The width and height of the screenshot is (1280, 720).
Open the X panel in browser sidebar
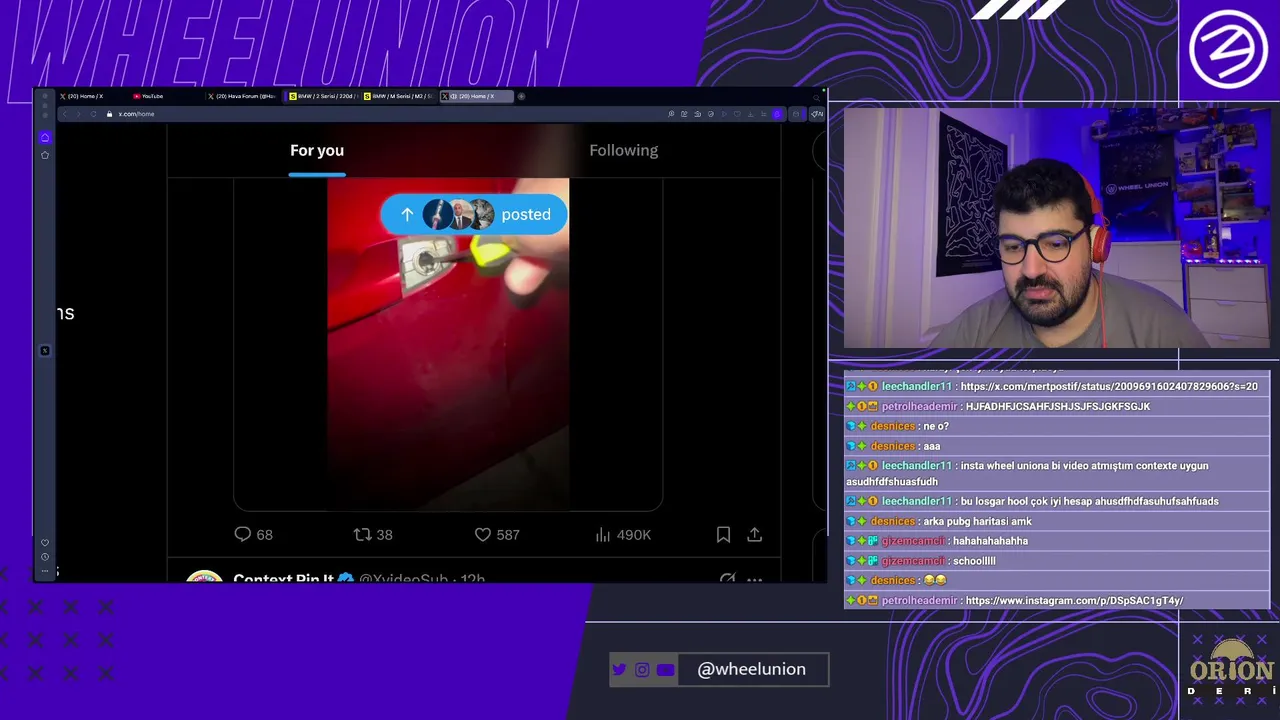coord(44,350)
